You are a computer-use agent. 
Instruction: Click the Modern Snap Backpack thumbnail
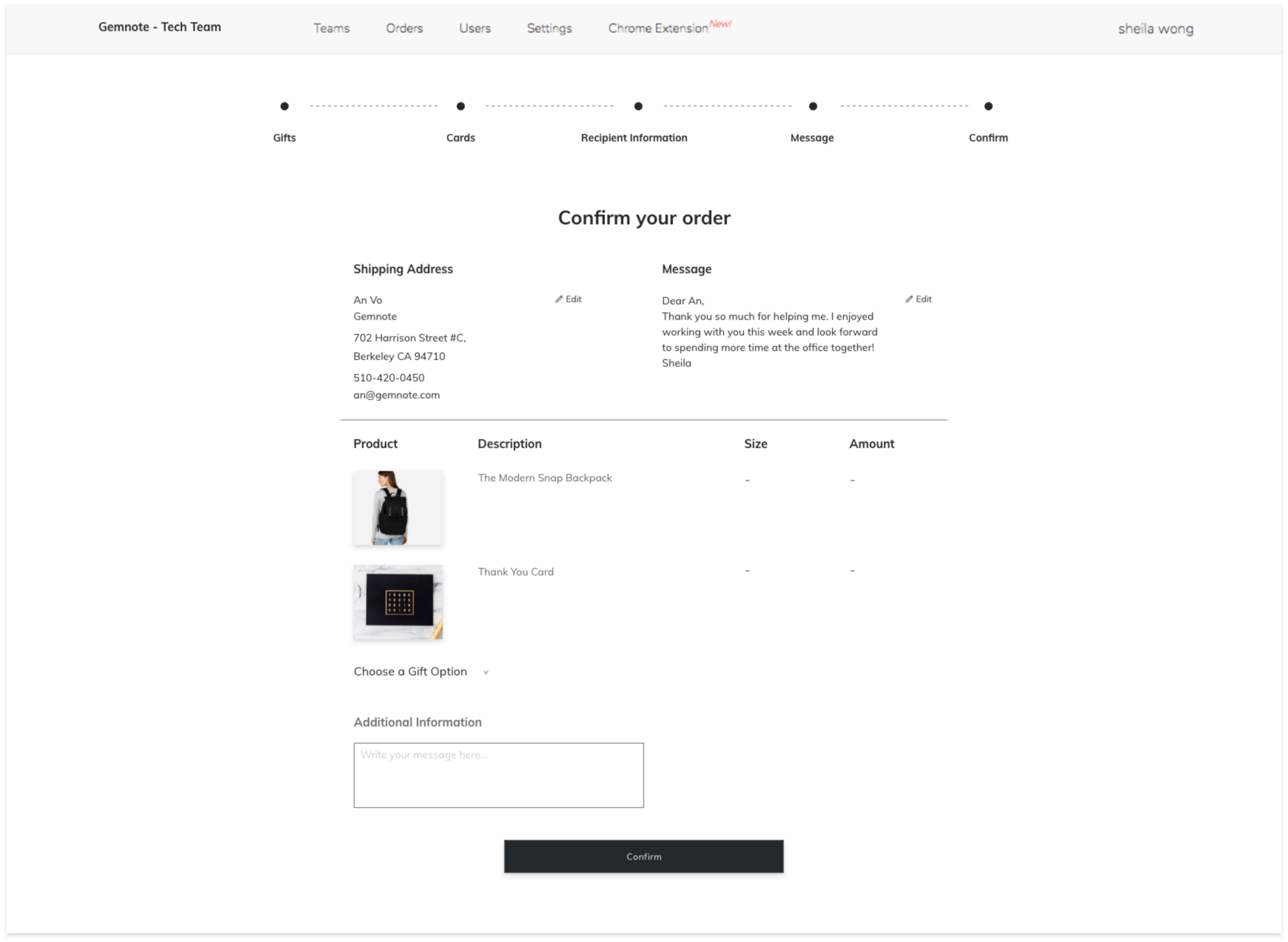point(398,508)
